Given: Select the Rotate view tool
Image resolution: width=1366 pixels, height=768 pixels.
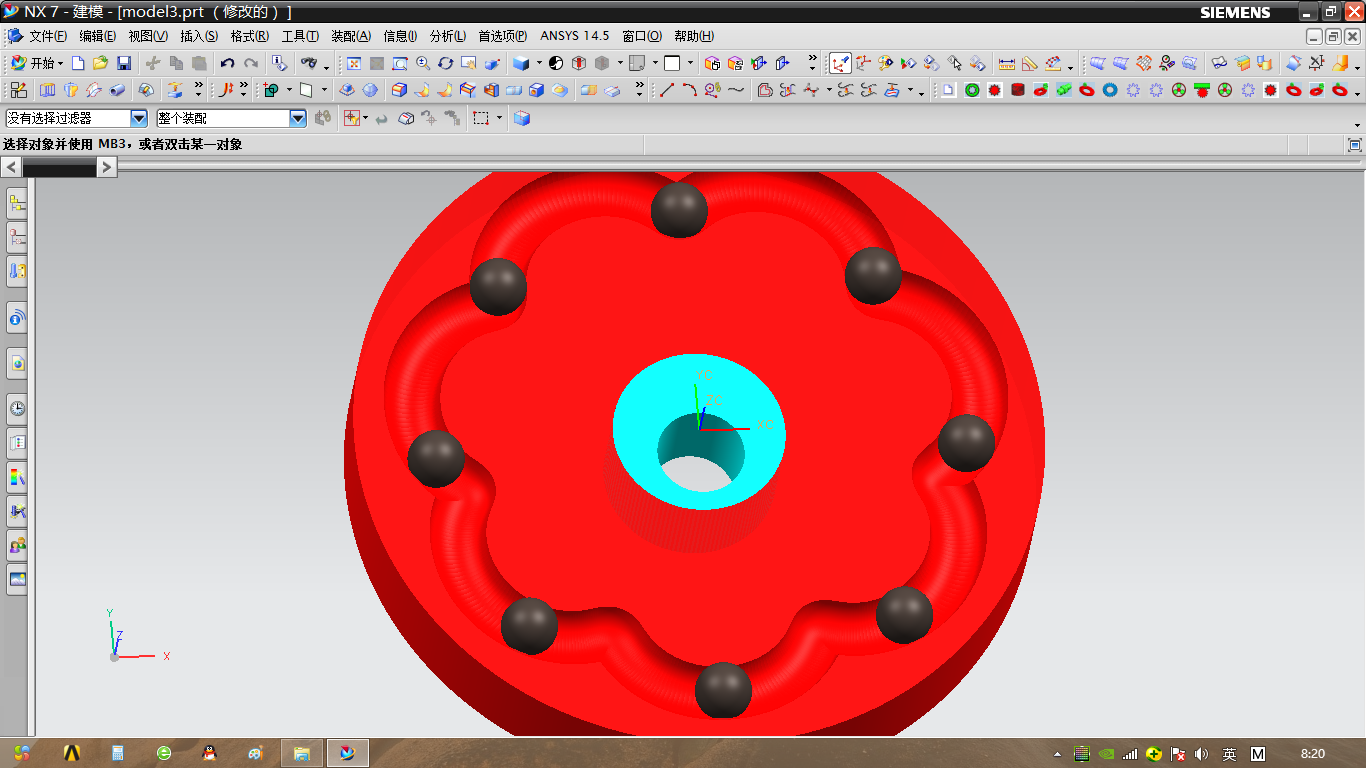Looking at the screenshot, I should tap(446, 63).
